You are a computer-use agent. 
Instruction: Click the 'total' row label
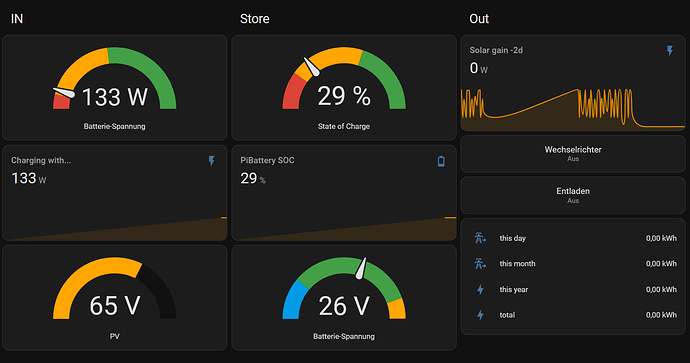click(507, 315)
